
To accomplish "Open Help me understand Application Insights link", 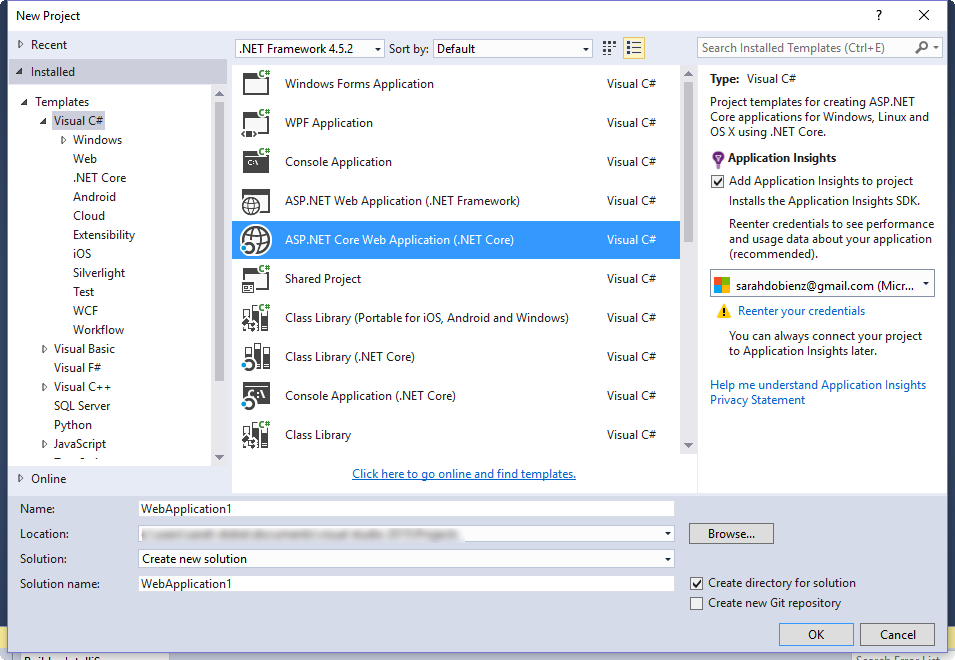I will pyautogui.click(x=817, y=385).
